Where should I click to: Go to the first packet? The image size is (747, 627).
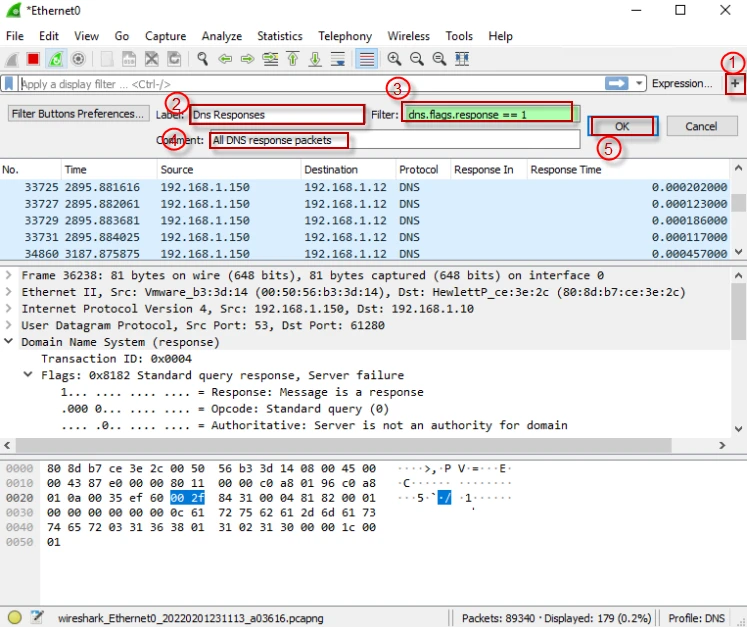(293, 59)
